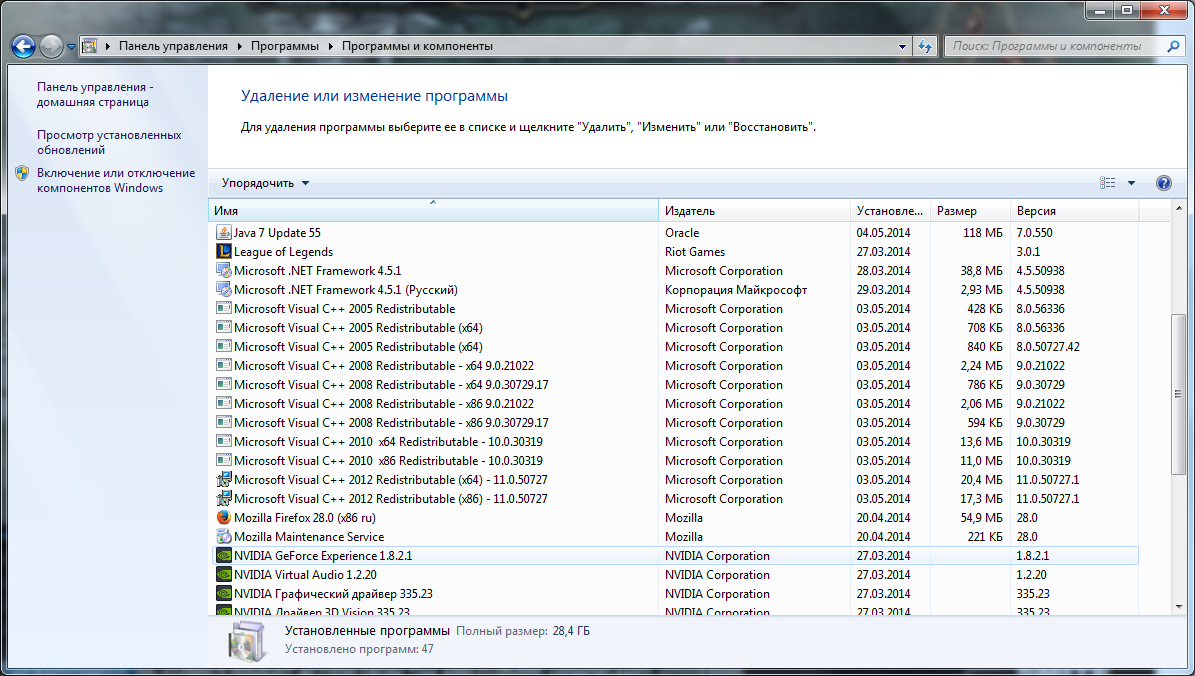The image size is (1195, 676).
Task: Click the vertical scrollbar thumb
Action: coord(1179,394)
